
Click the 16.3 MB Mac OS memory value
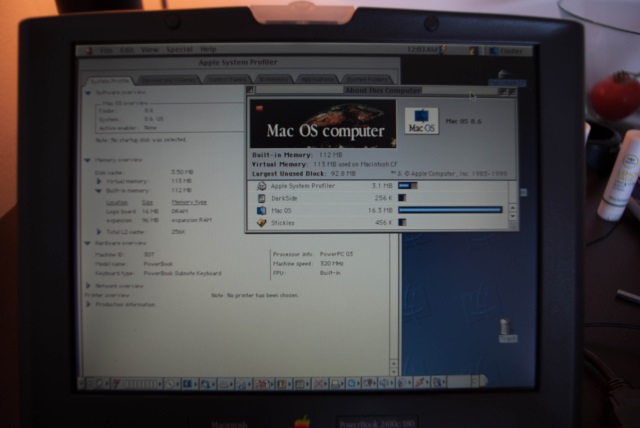point(380,211)
